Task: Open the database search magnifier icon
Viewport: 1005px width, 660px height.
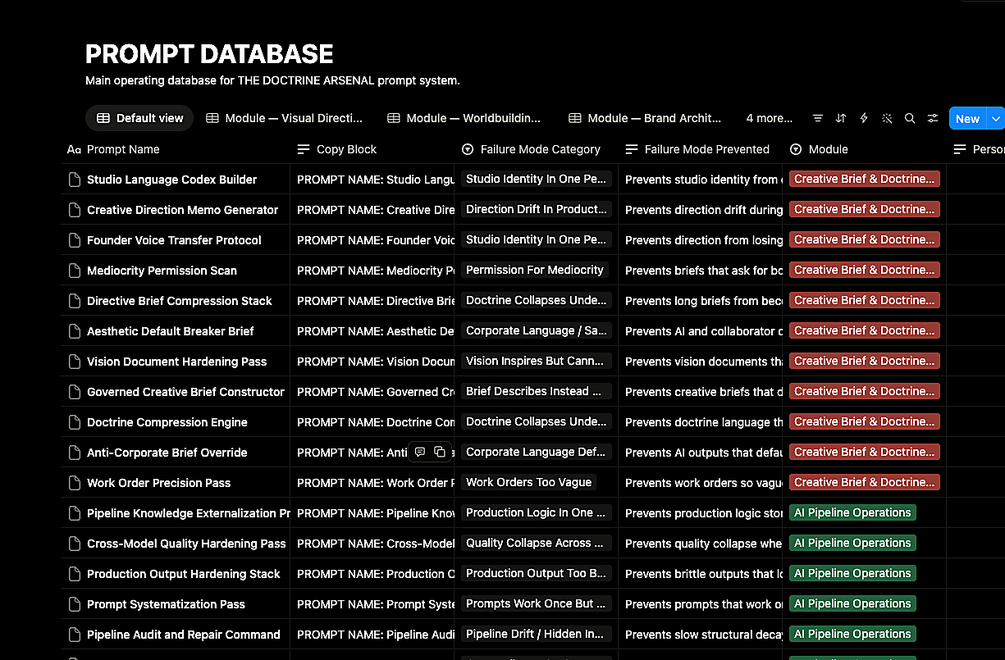Action: pos(909,118)
